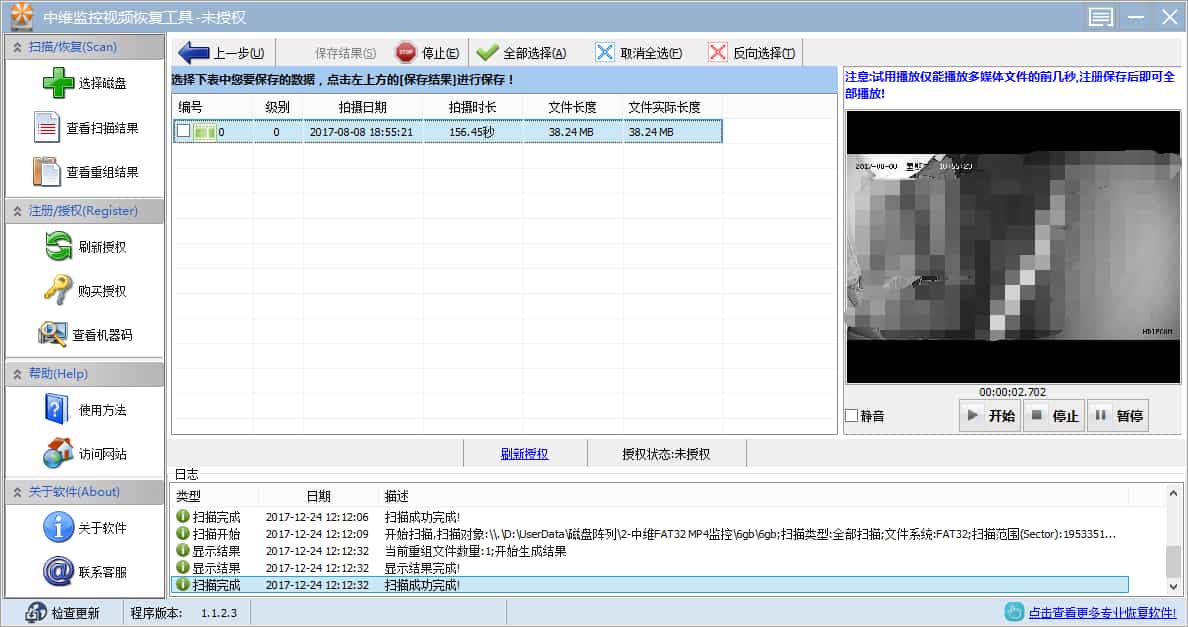
Task: Click the app logo in the title bar
Action: tap(22, 16)
